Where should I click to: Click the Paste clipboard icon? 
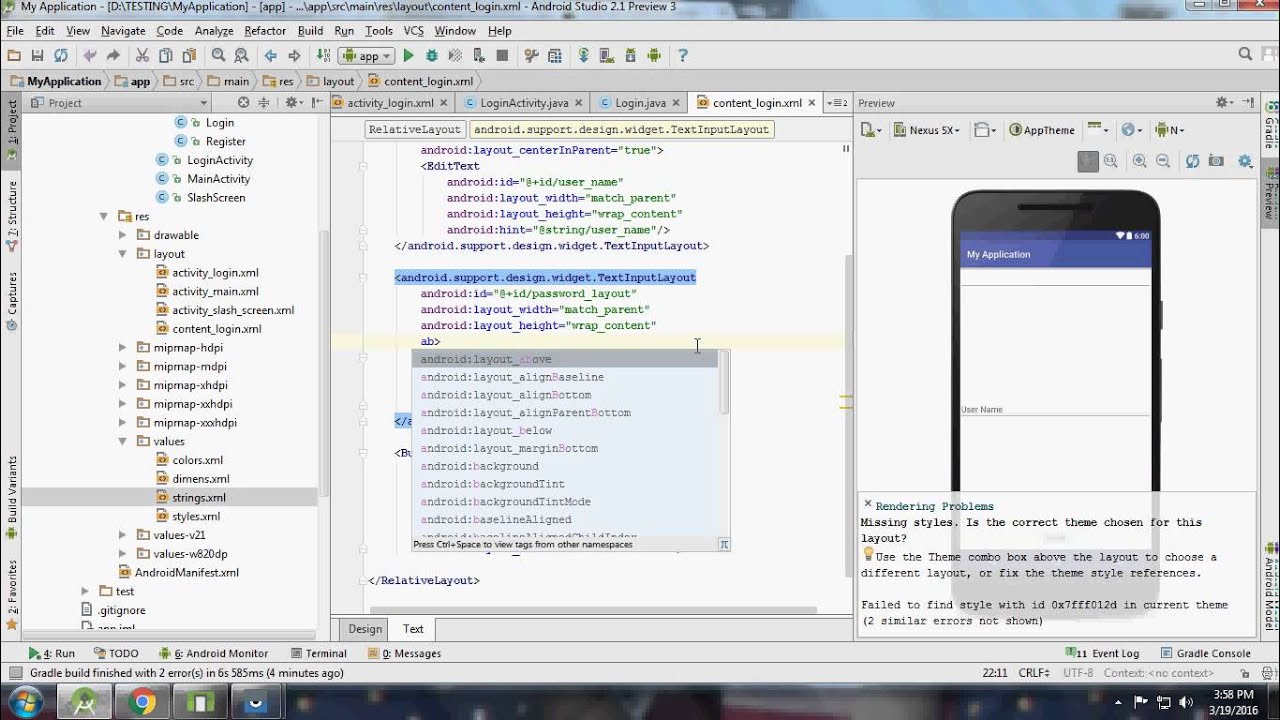pos(189,56)
